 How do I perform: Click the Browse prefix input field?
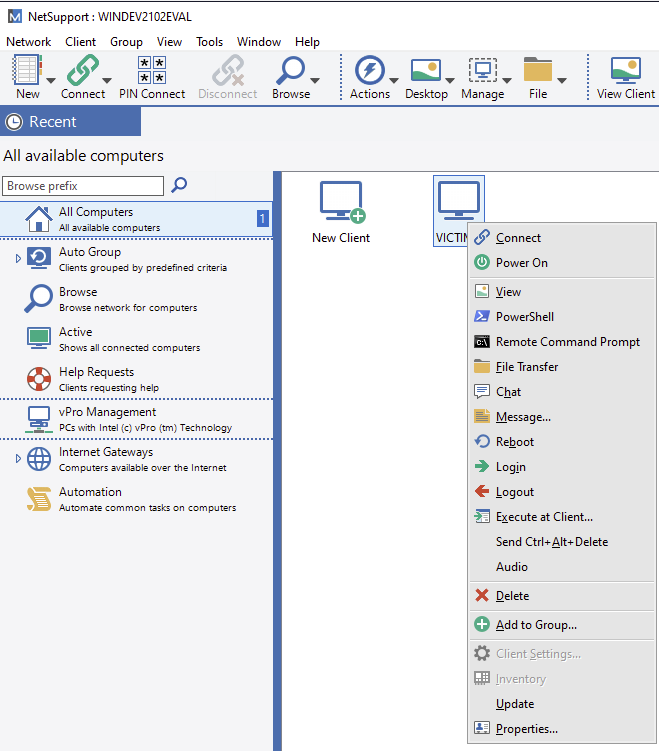click(x=83, y=186)
